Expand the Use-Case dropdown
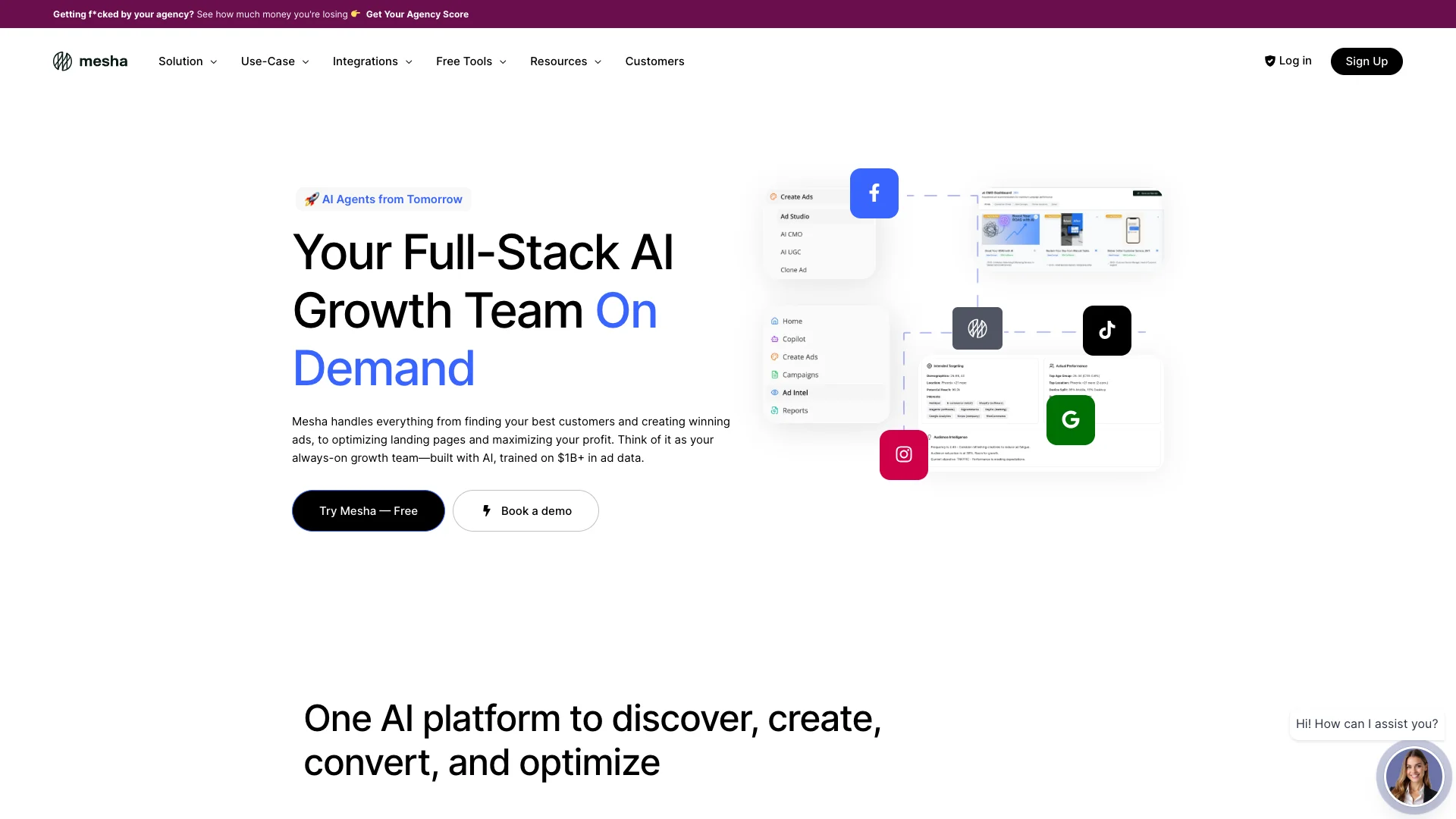1456x819 pixels. tap(275, 61)
